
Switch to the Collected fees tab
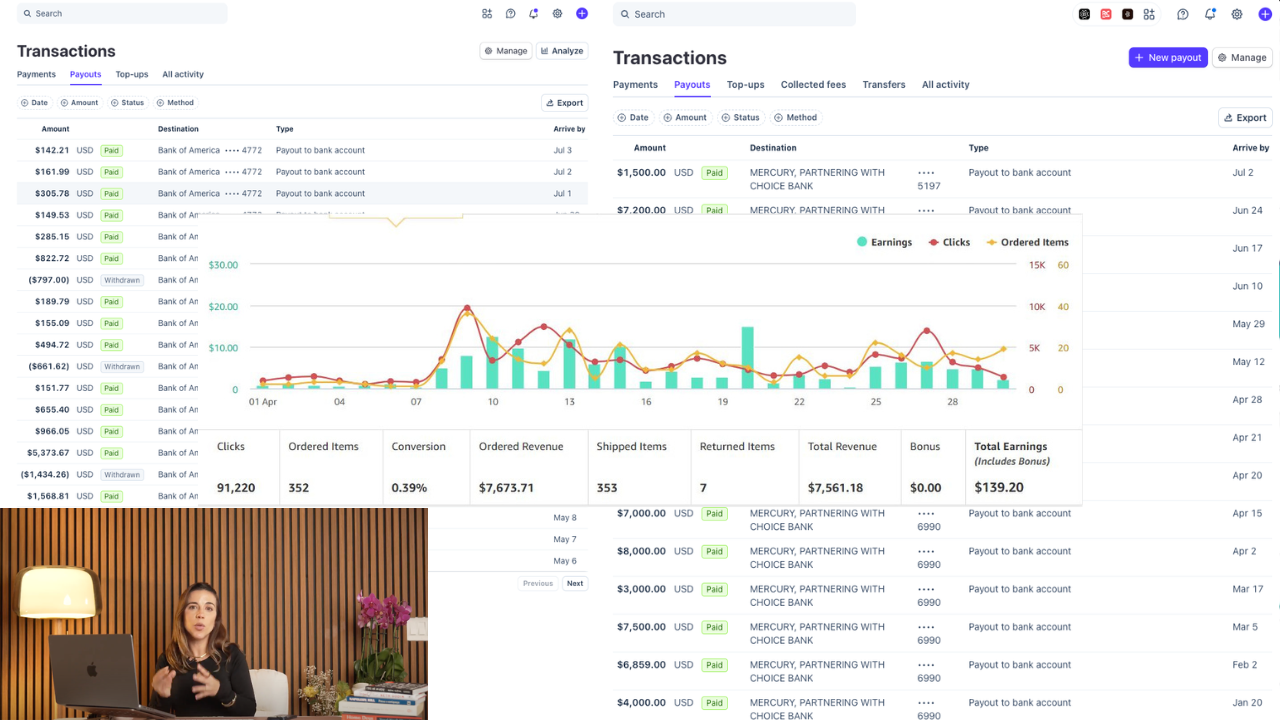pyautogui.click(x=813, y=85)
